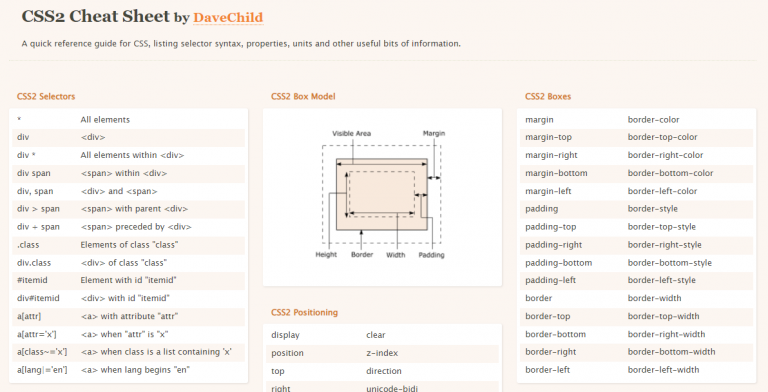Click the 'border-top-color' property cell
This screenshot has width=768, height=392.
pos(662,137)
